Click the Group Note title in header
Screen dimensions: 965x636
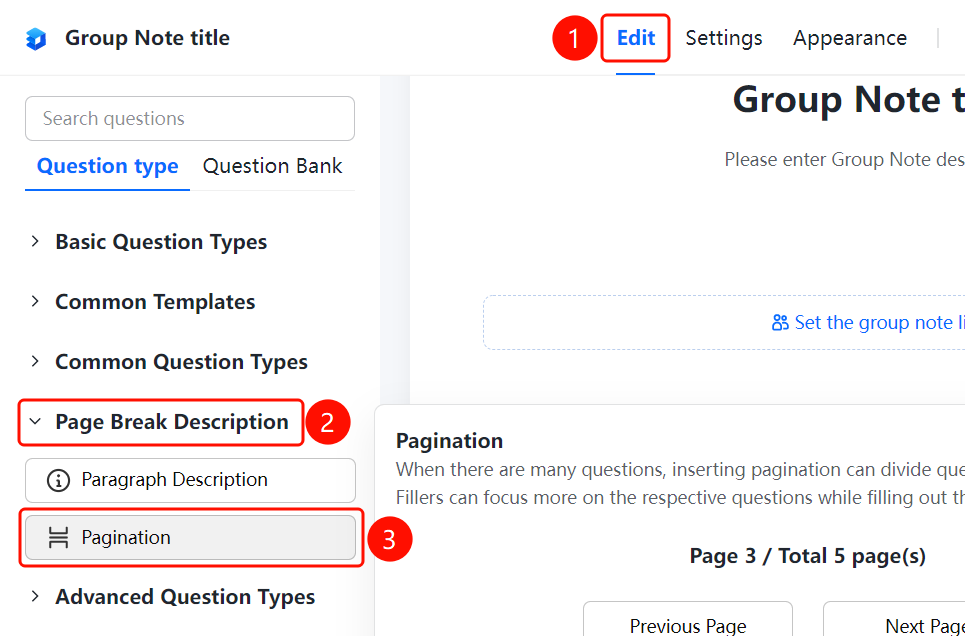(x=148, y=38)
